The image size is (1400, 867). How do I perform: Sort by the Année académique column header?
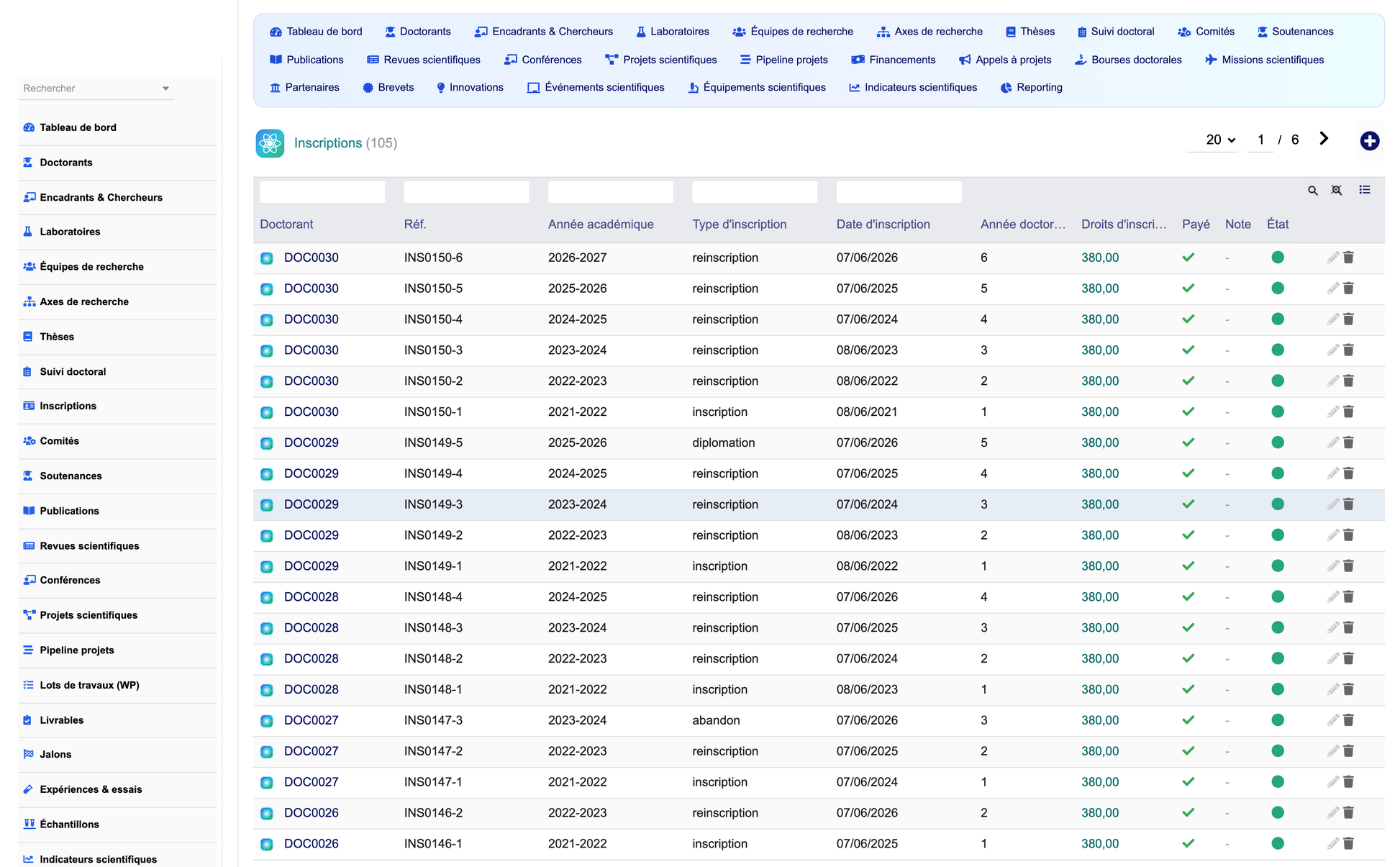[601, 224]
